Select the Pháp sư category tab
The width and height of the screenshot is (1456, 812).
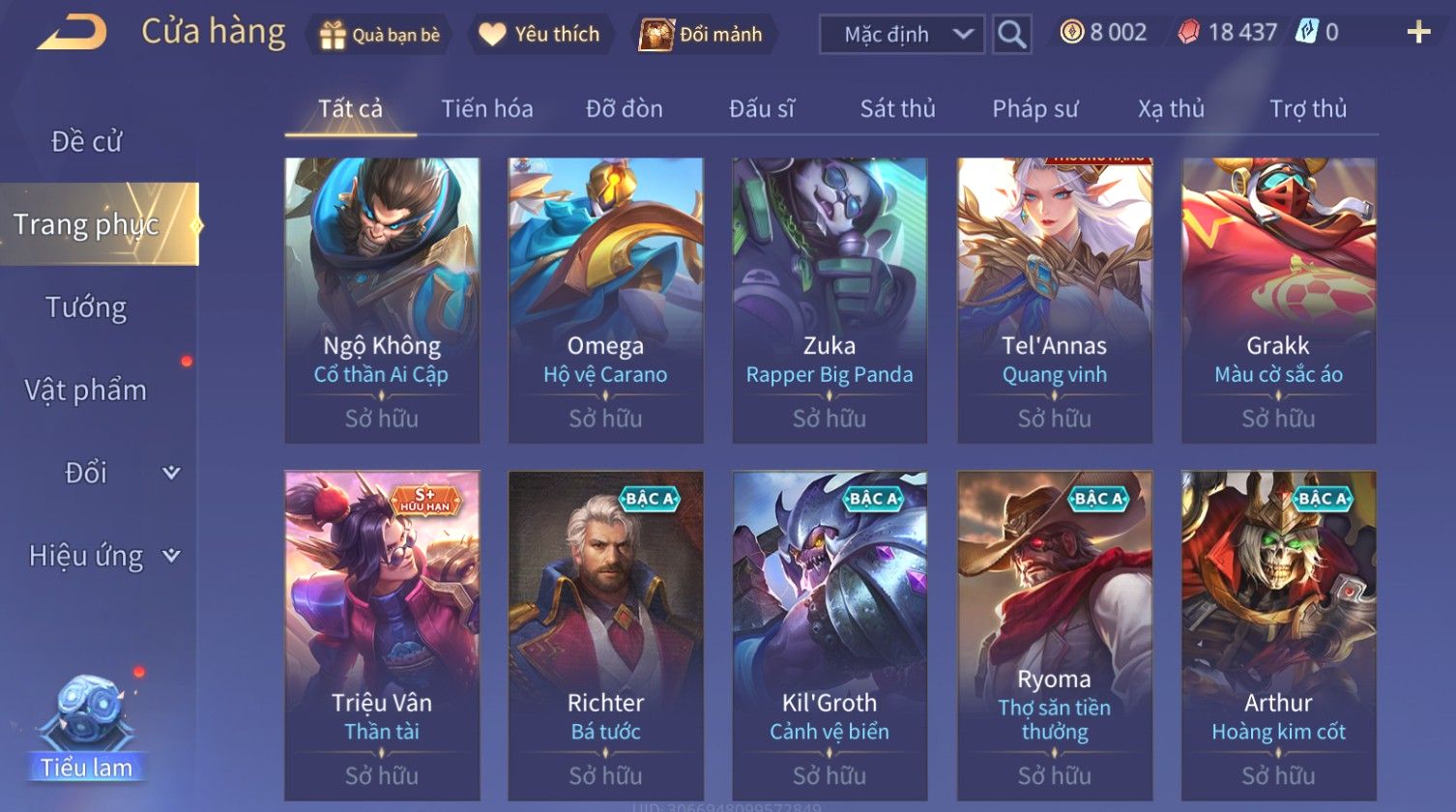1034,108
